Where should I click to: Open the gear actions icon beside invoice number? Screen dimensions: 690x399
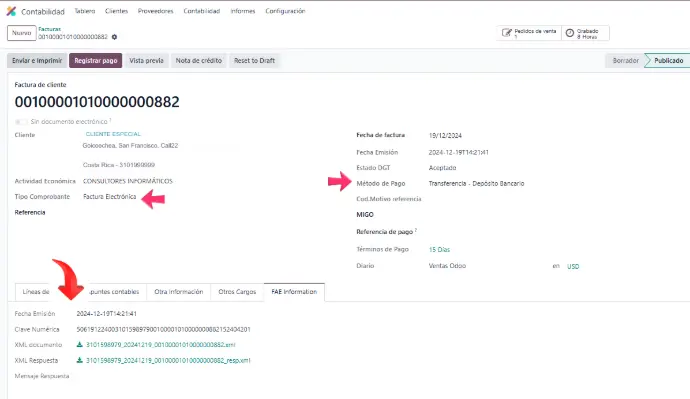[x=114, y=37]
